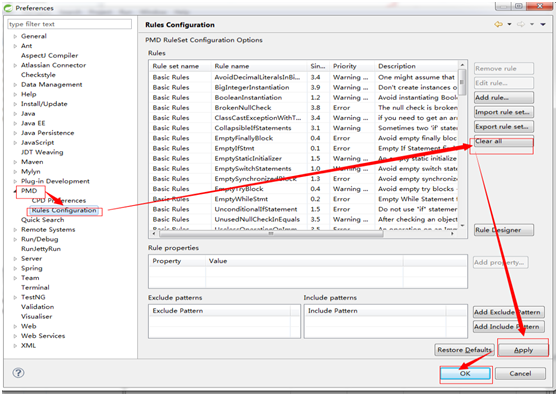The image size is (558, 396).
Task: Select the EmptyFinallyBlock rule row
Action: [304, 138]
